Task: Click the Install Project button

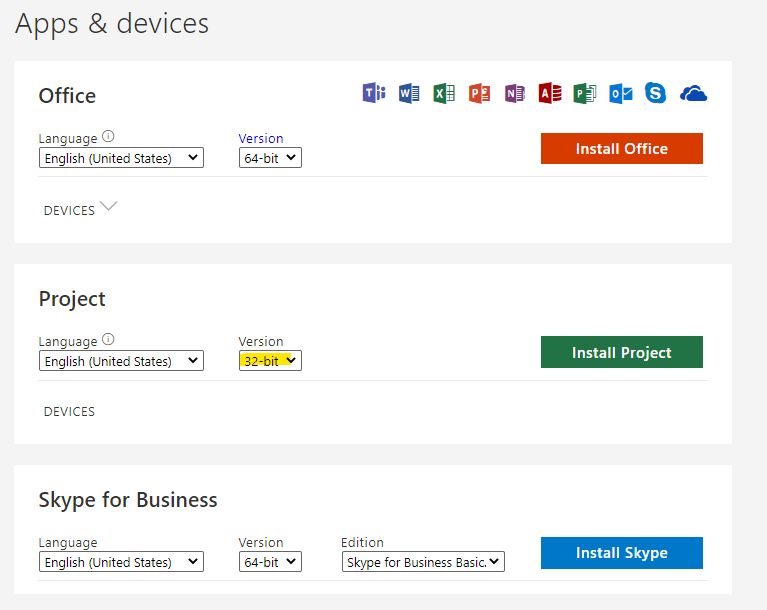Action: pos(622,352)
